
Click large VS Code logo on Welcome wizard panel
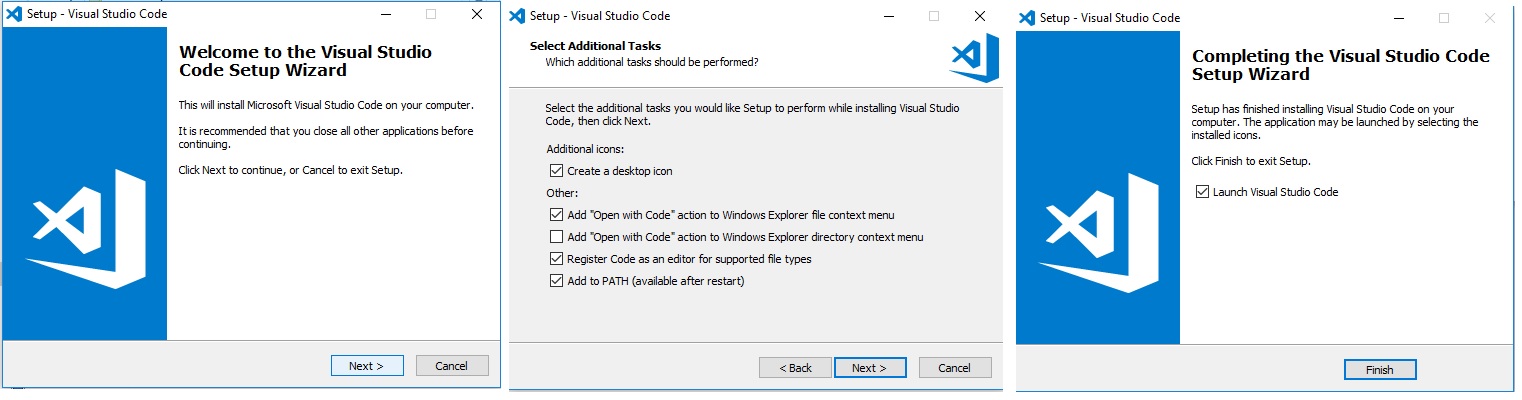(87, 229)
